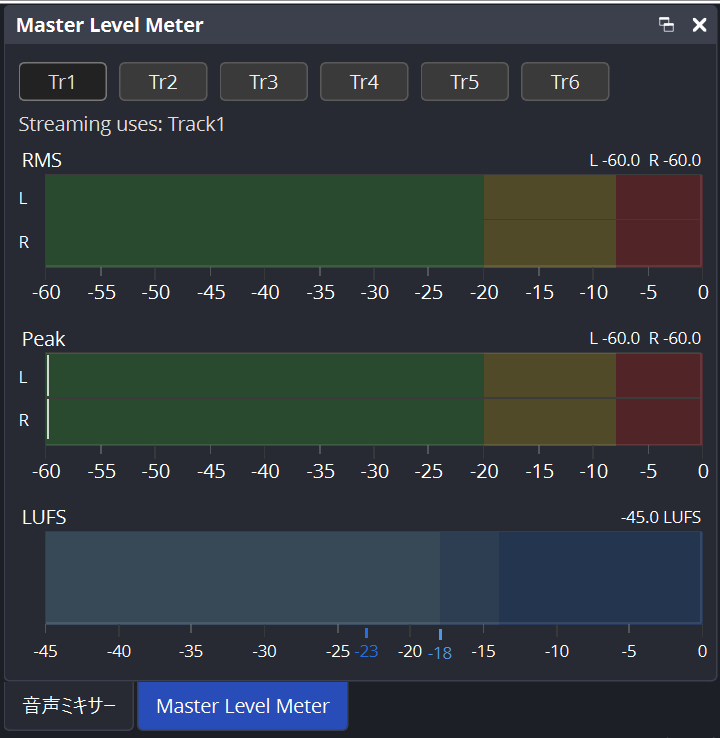Click the Master Level Meter title
This screenshot has width=720, height=738.
(110, 25)
